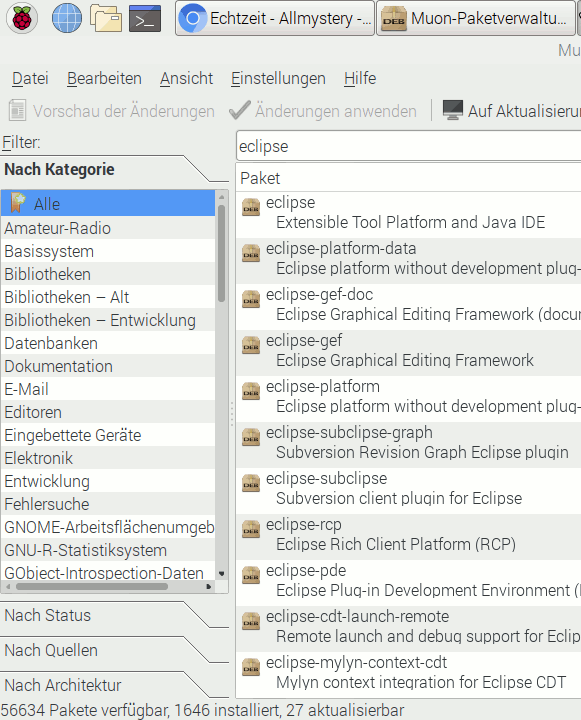Click eclipse-gef package icon
Screen dimensions: 581x720
coord(251,345)
